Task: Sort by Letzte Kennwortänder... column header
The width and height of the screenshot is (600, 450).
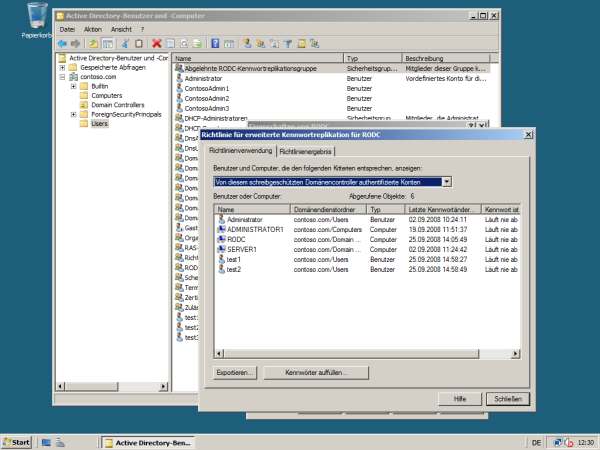Action: click(443, 209)
